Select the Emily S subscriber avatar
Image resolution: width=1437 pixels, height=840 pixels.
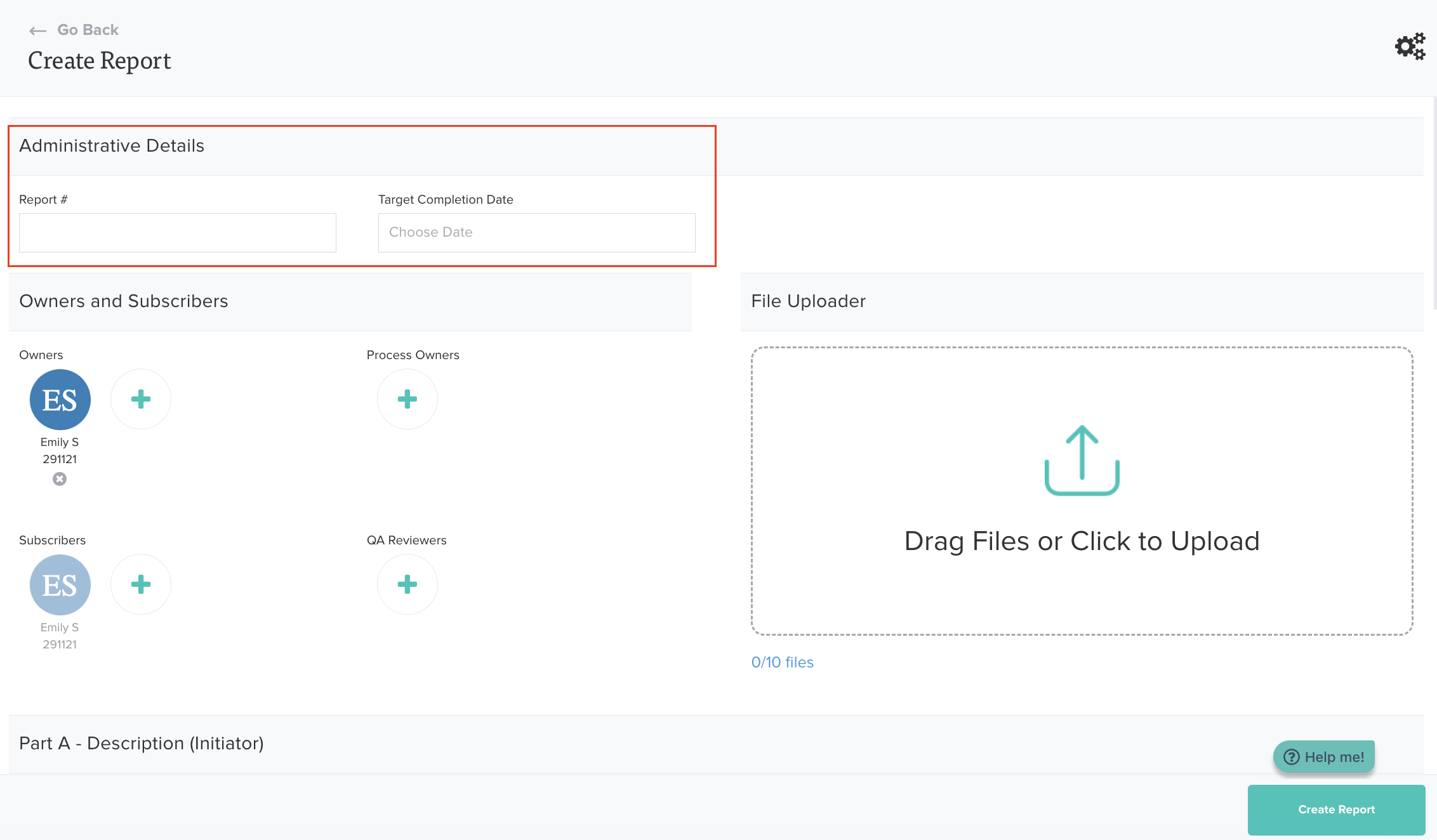pos(60,585)
